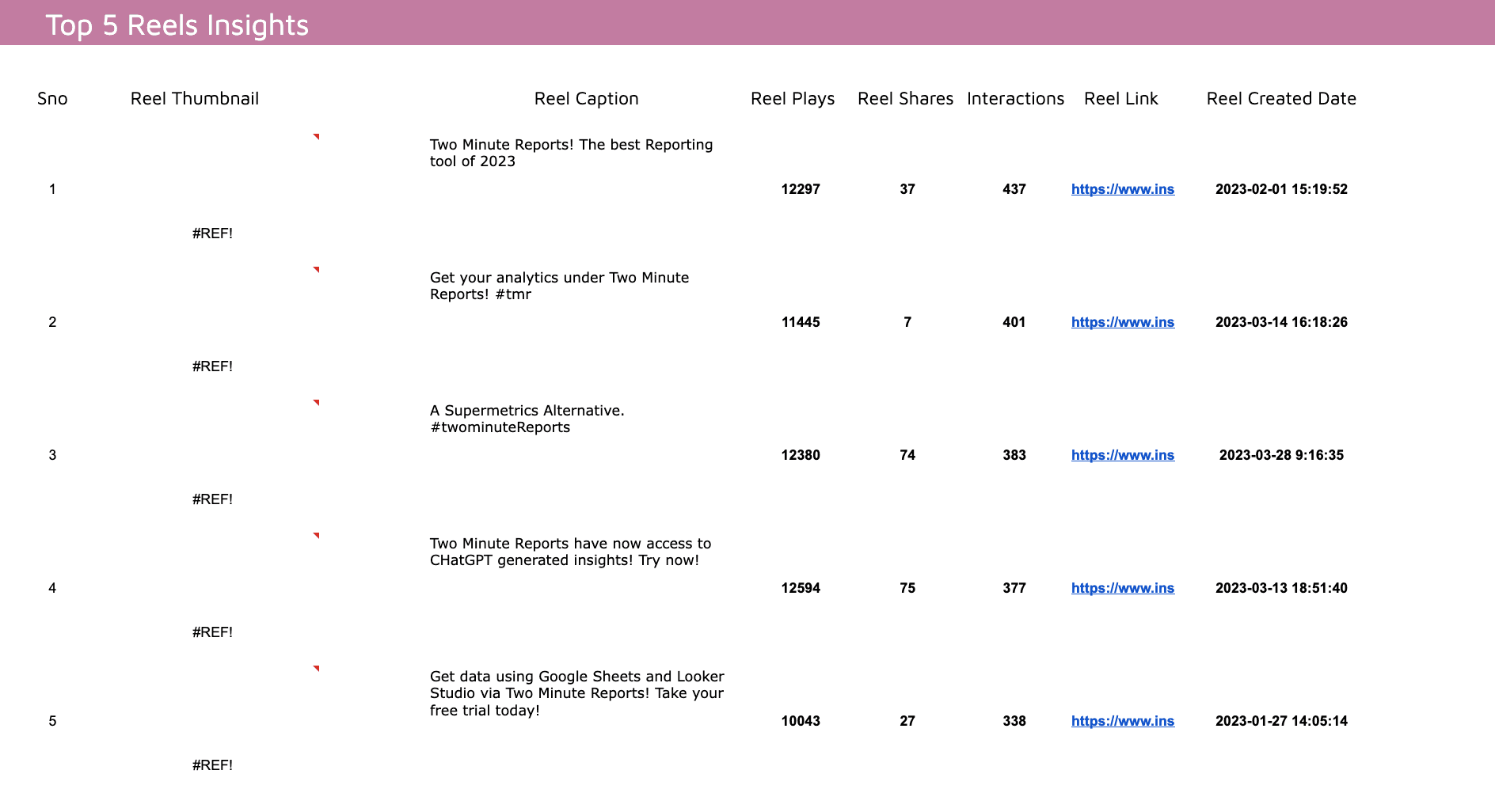Select the Reel Shares value 27
Viewport: 1495px width, 812px height.
point(907,721)
